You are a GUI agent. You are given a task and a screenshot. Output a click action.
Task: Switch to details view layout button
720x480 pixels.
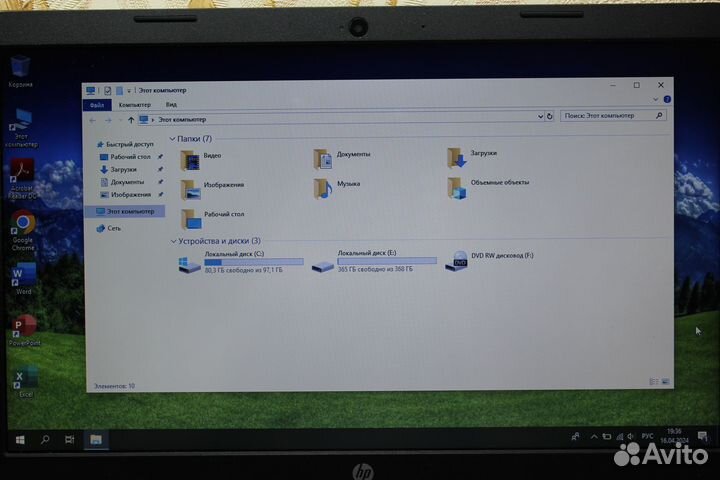(654, 382)
